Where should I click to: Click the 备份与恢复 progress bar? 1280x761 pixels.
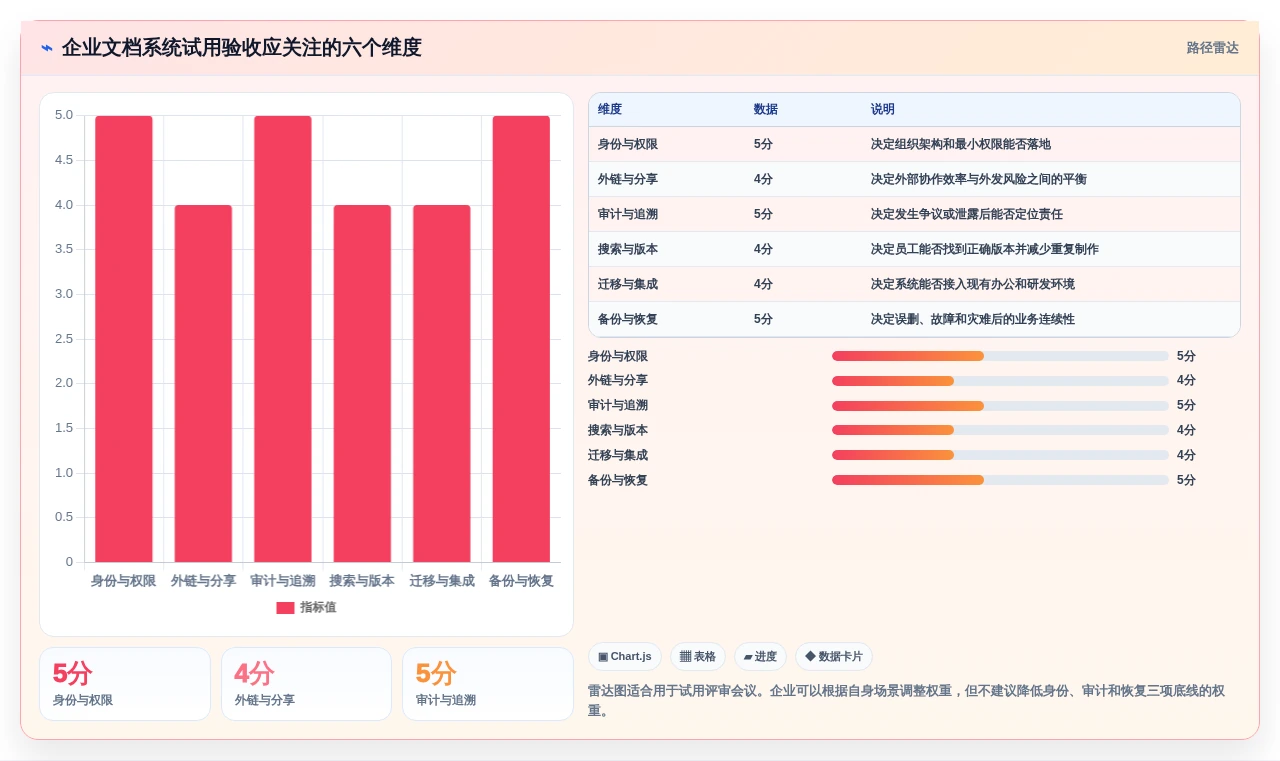[1000, 480]
